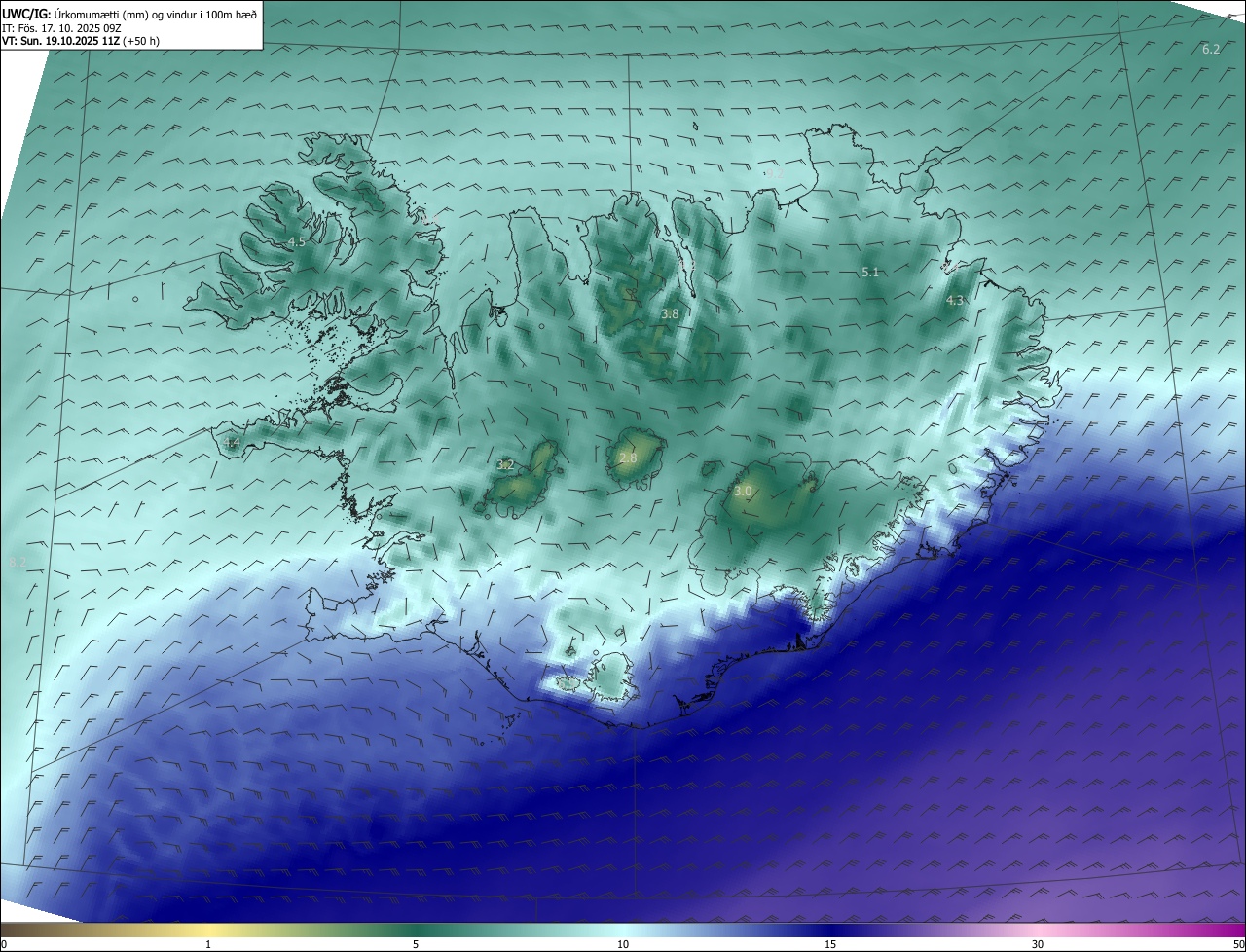Click the 15 tick on the color scale
Image resolution: width=1246 pixels, height=952 pixels.
tap(830, 944)
